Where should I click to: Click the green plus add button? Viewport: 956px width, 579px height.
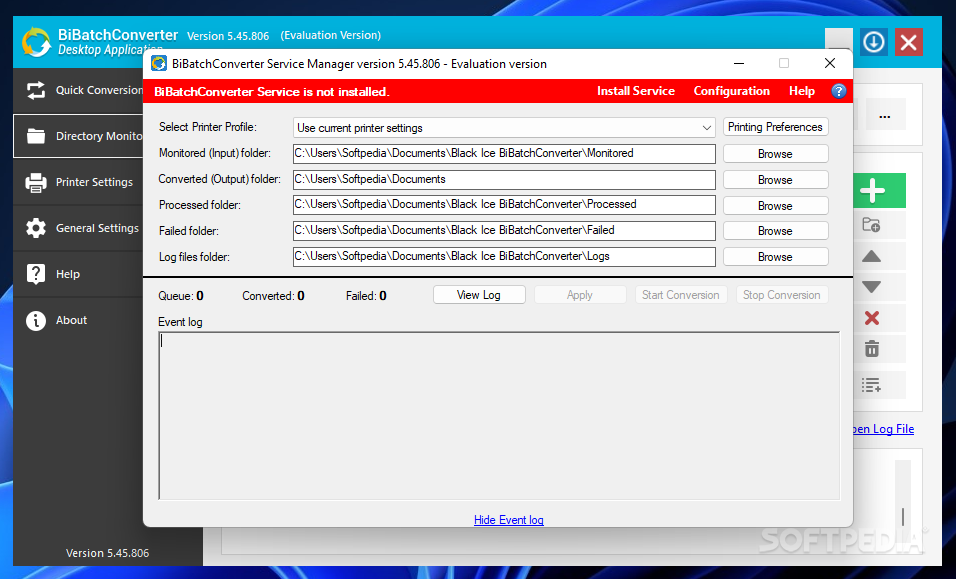coord(879,191)
